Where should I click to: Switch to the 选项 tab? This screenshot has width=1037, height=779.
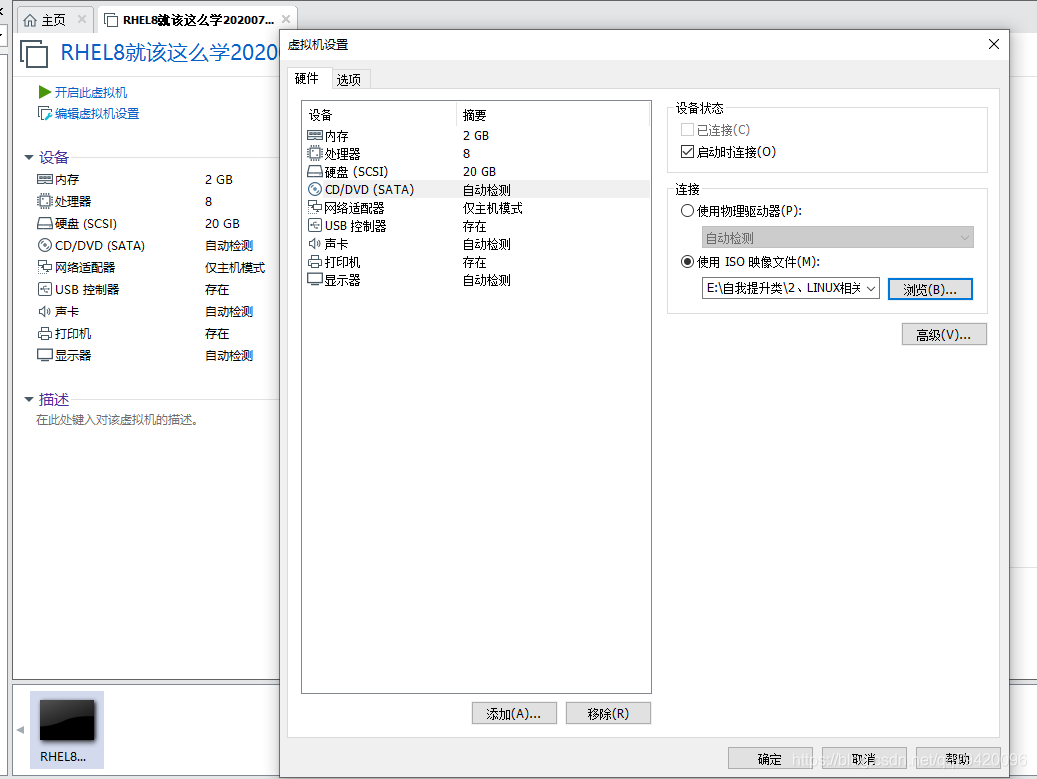pos(349,79)
